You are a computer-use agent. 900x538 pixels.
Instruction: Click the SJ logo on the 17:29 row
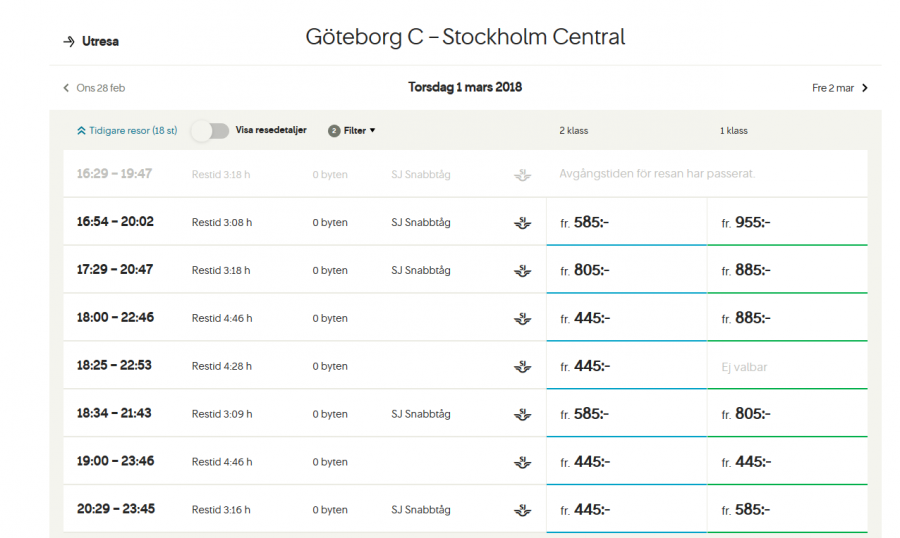click(522, 271)
